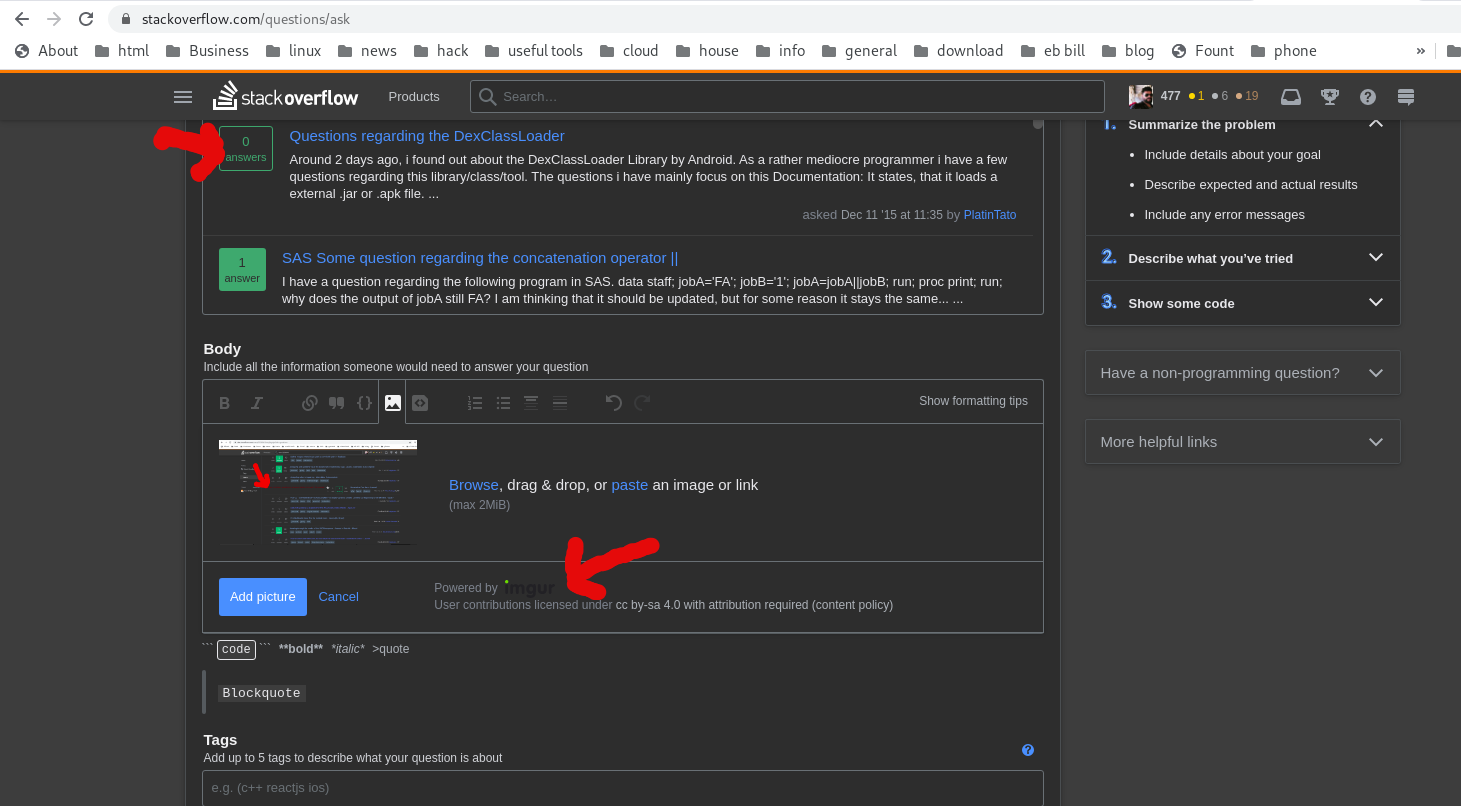
Task: Click the code sample braces icon
Action: point(365,402)
